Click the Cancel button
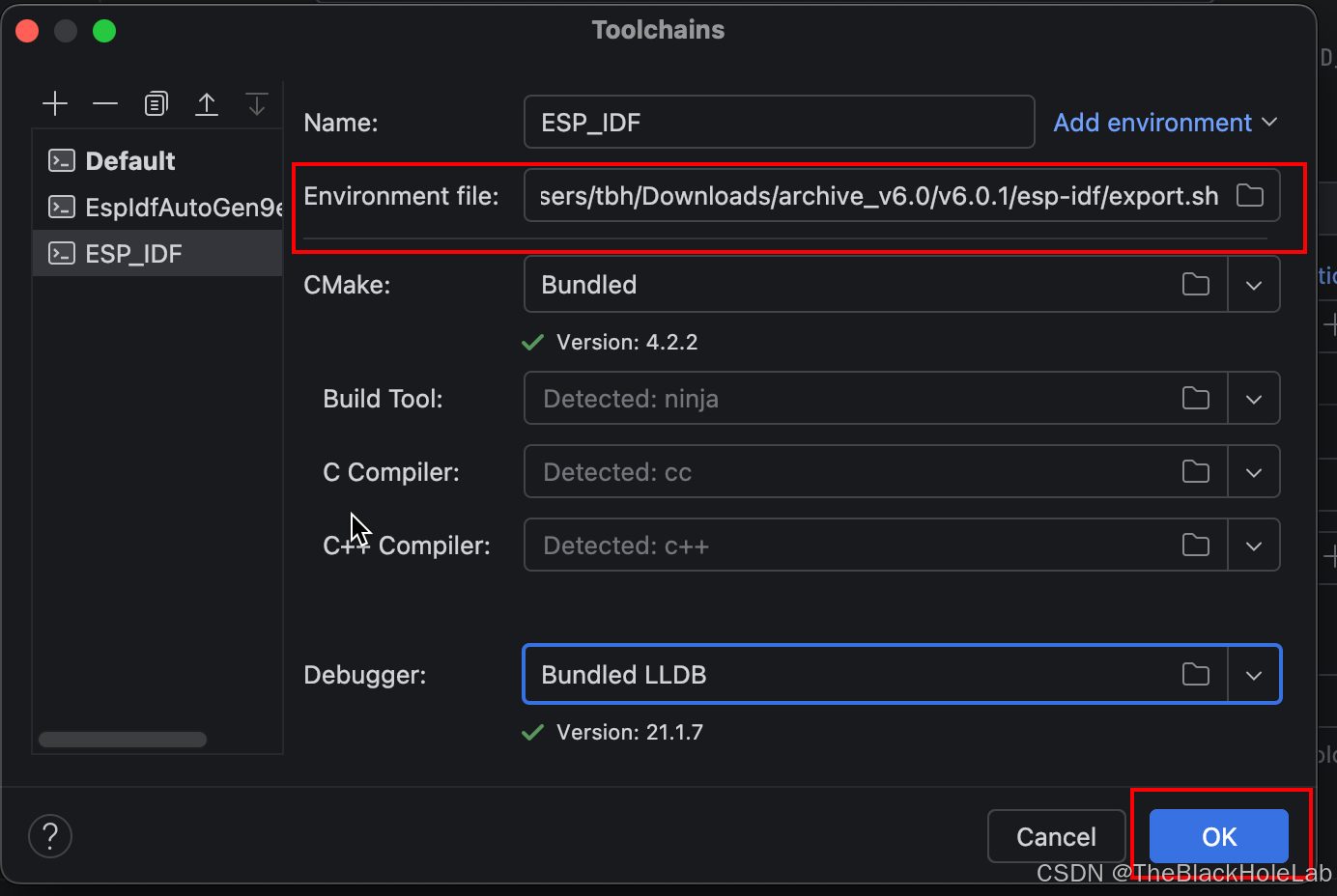 [x=1057, y=836]
